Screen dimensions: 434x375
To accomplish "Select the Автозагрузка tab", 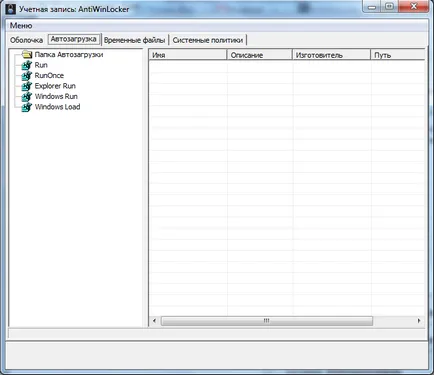I will pos(74,39).
